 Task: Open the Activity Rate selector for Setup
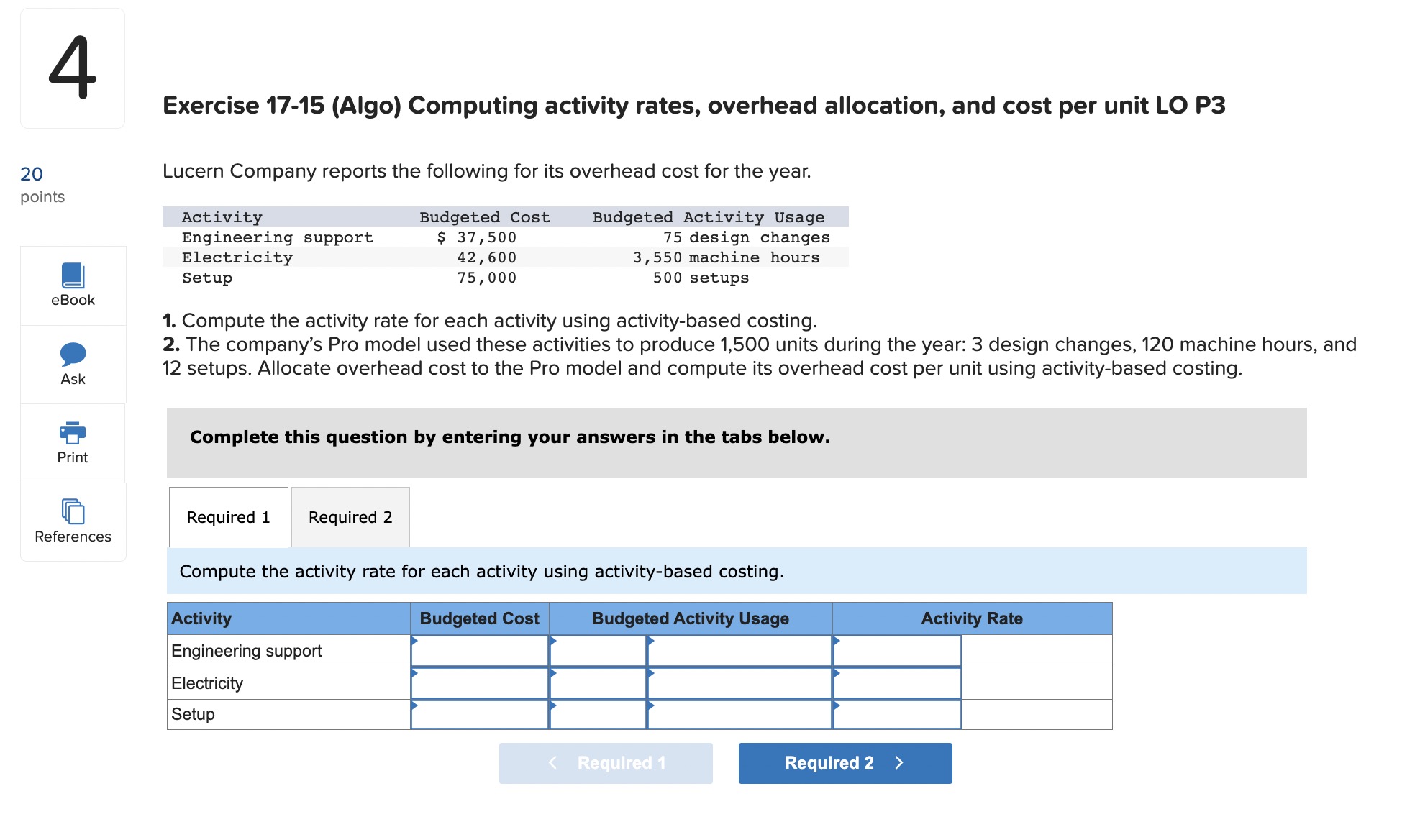(x=837, y=706)
